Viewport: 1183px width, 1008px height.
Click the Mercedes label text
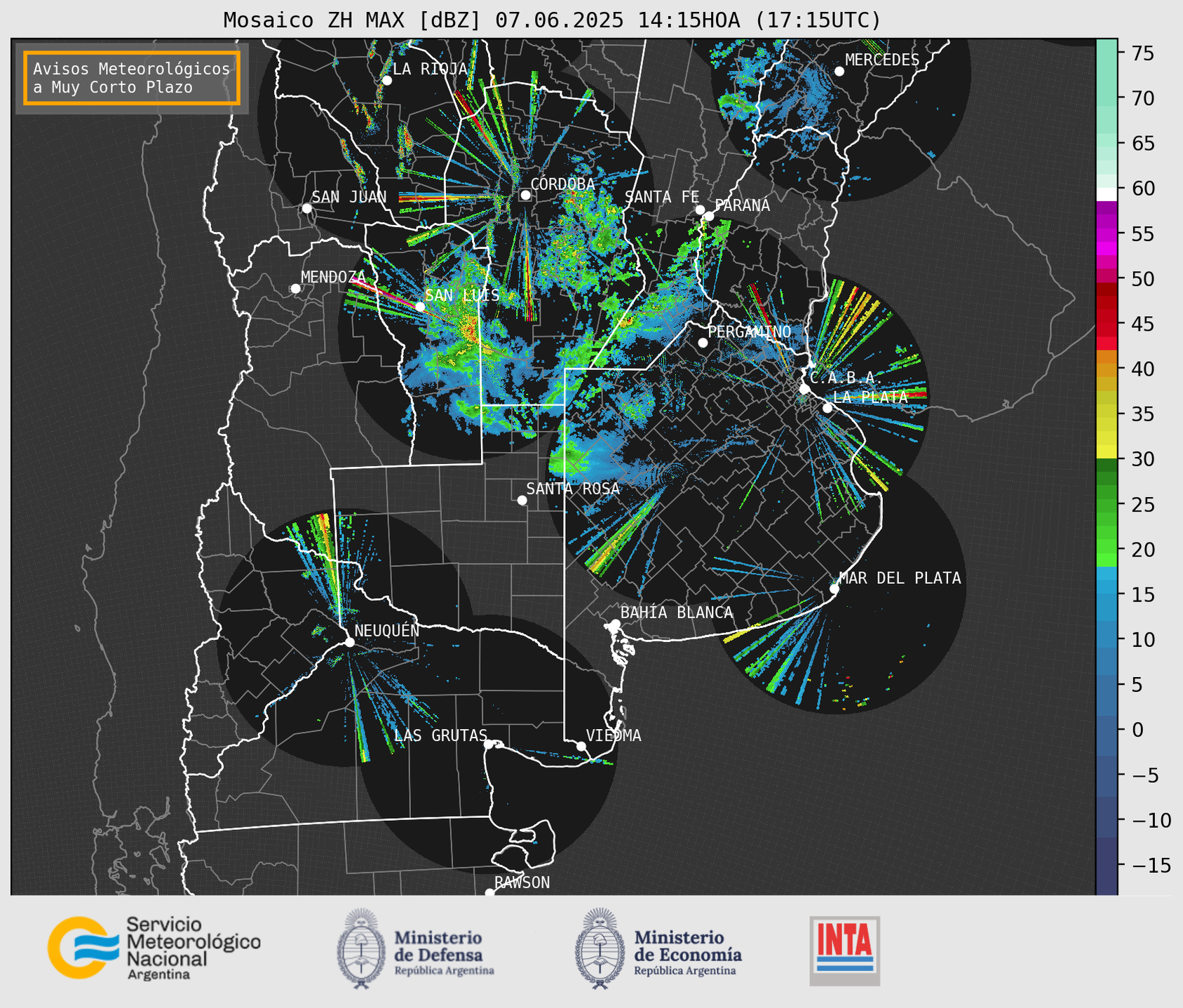(882, 60)
